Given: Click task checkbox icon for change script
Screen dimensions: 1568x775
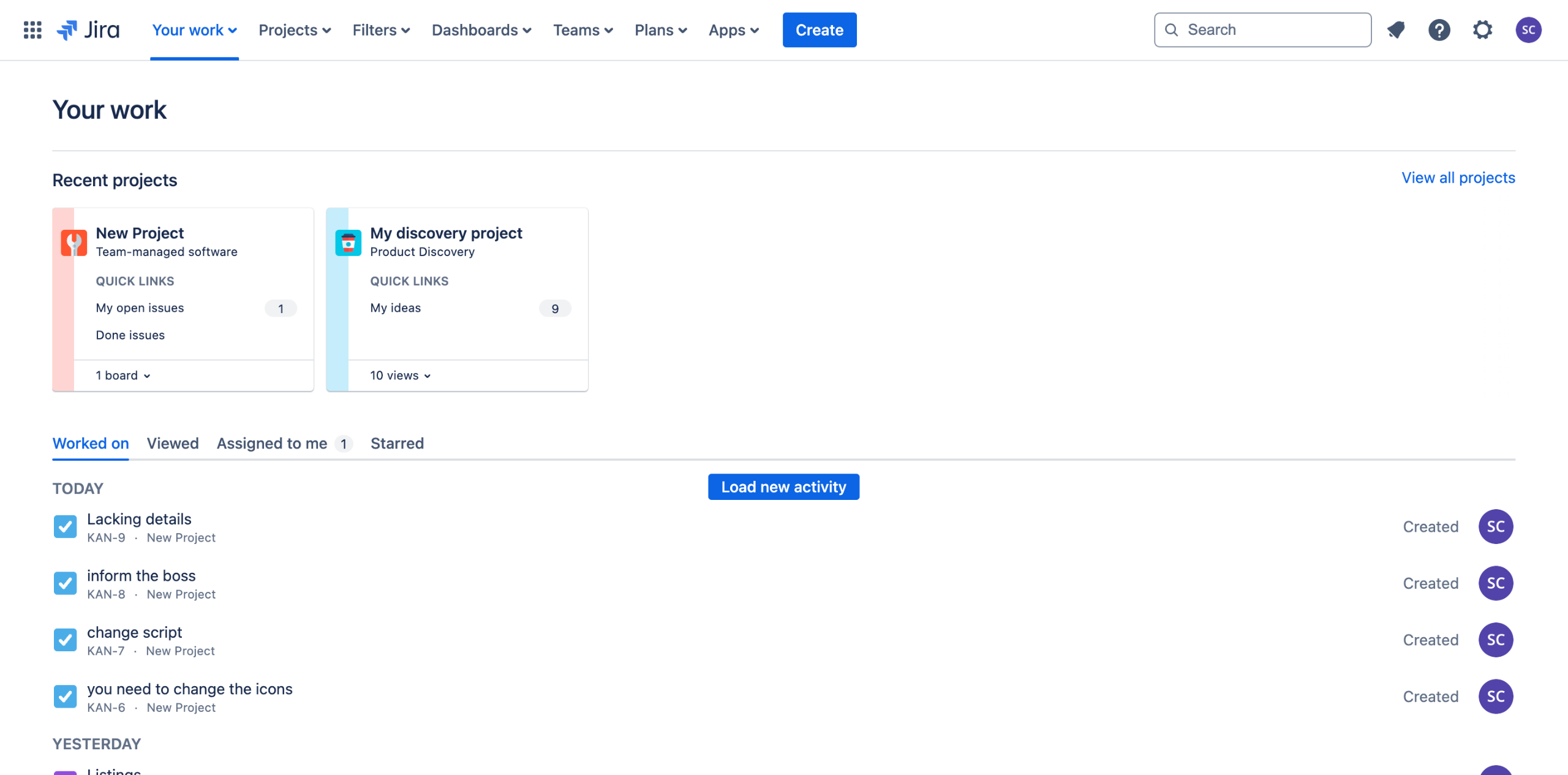Looking at the screenshot, I should (65, 640).
